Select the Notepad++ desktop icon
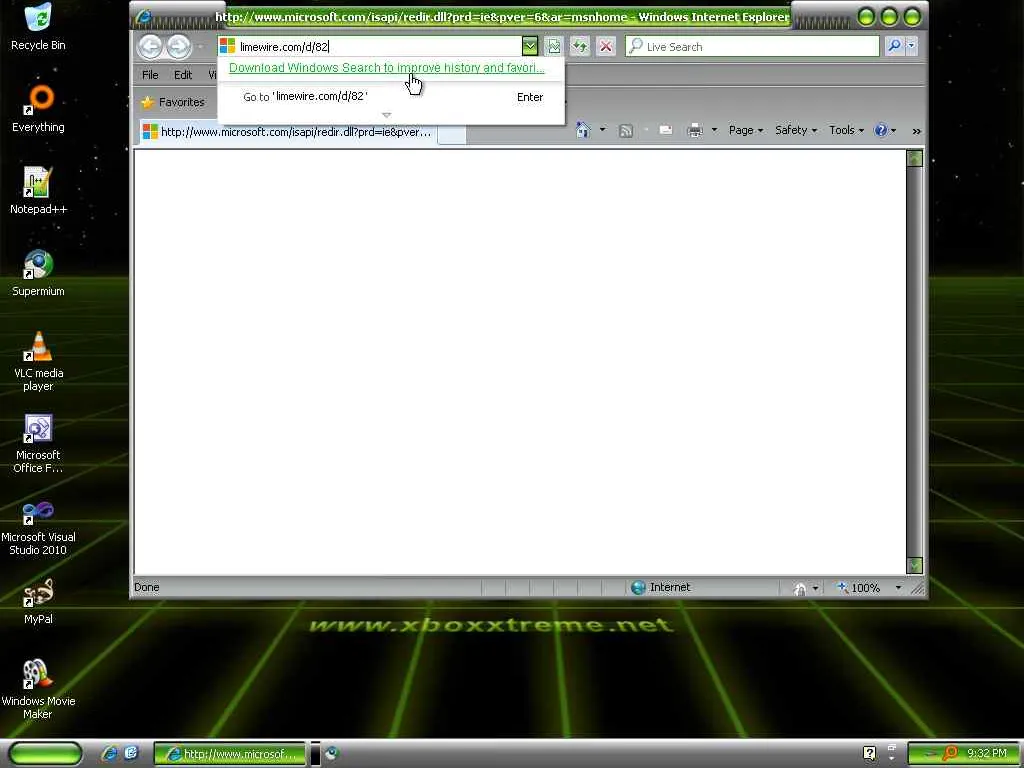1024x768 pixels. click(x=38, y=191)
